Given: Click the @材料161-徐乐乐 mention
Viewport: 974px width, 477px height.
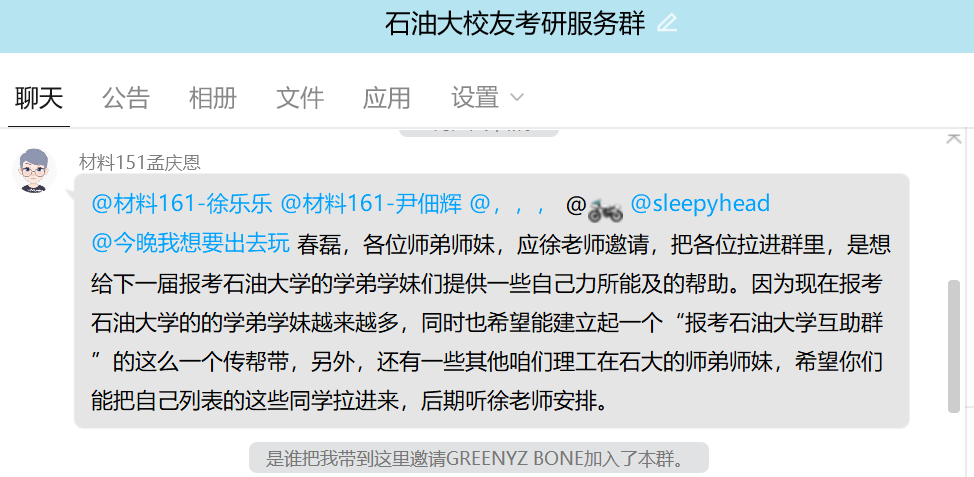Looking at the screenshot, I should 182,204.
